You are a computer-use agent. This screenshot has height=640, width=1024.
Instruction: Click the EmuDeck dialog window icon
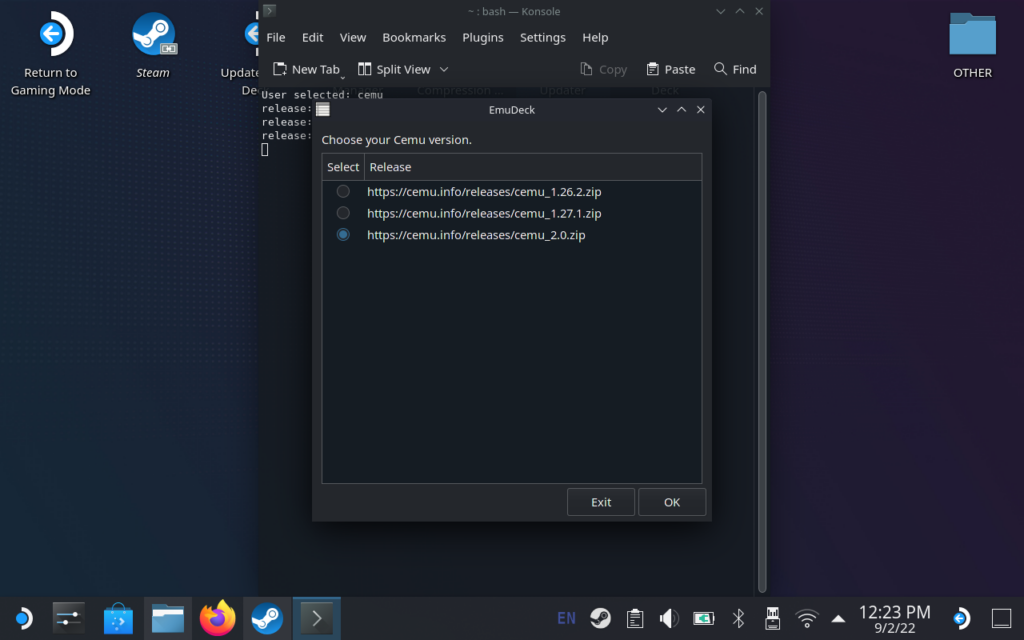323,109
